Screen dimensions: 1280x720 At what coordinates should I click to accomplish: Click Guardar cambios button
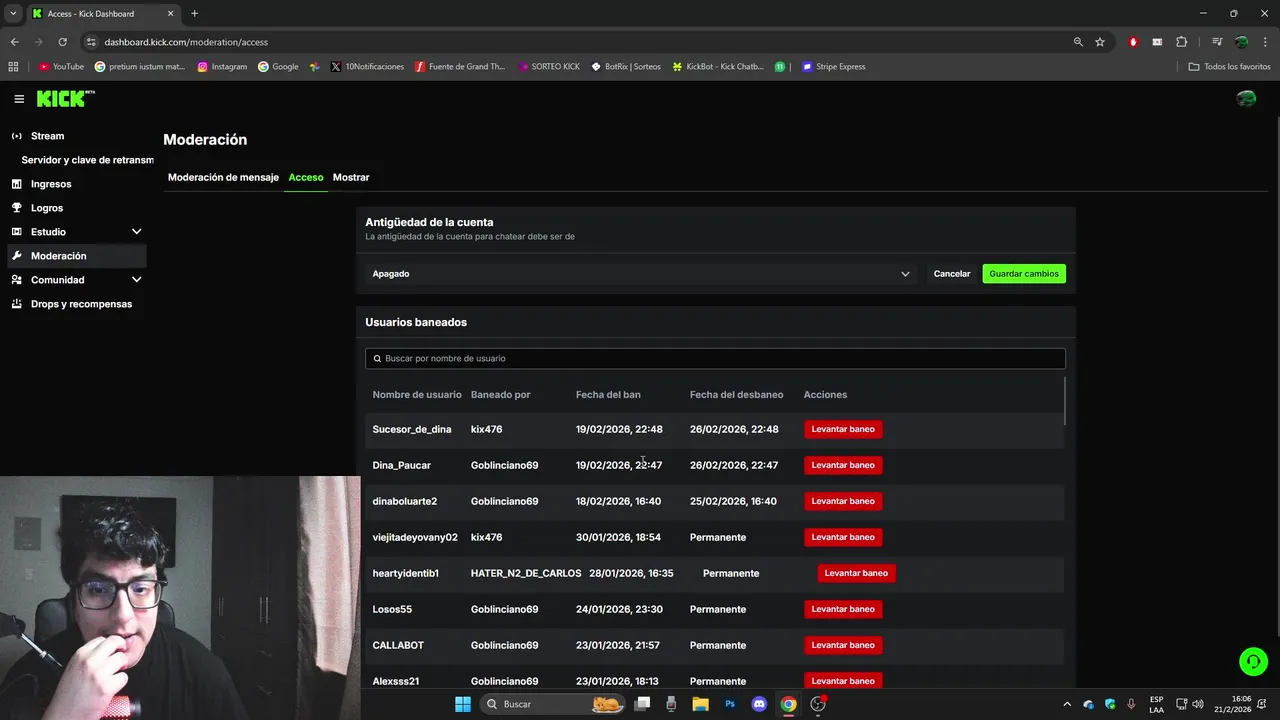pos(1024,274)
